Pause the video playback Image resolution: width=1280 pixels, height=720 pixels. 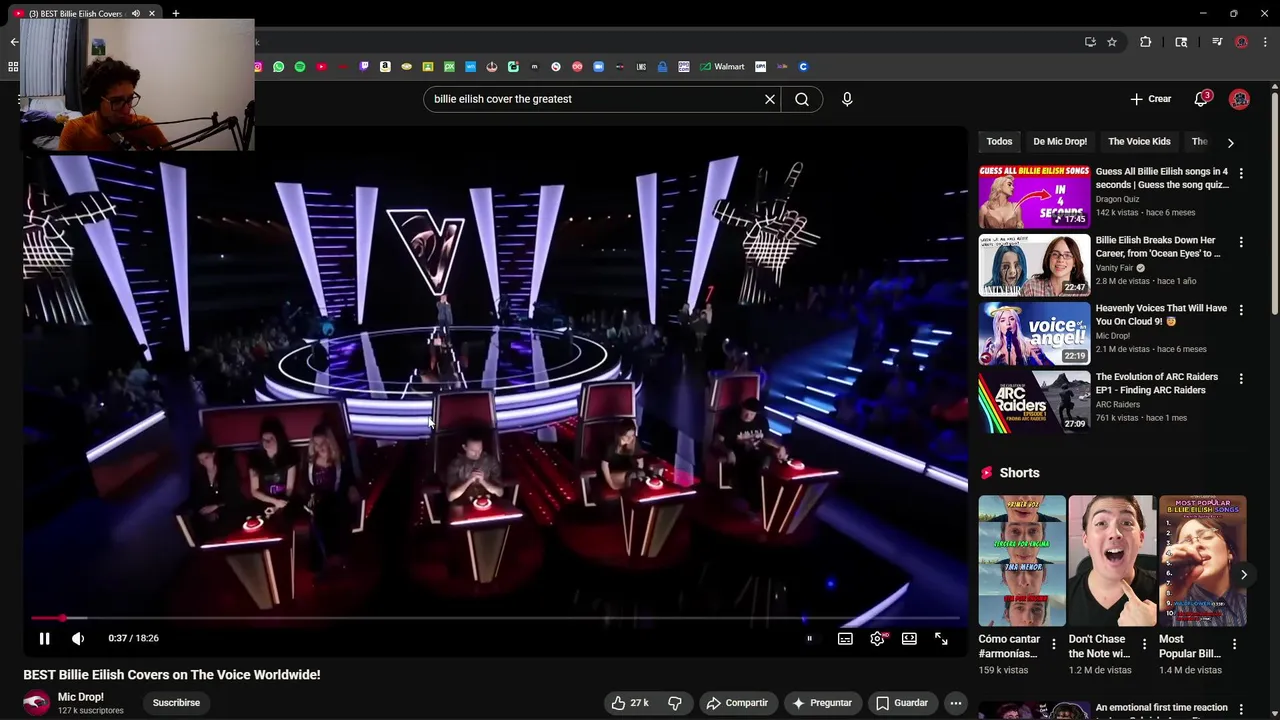click(44, 638)
